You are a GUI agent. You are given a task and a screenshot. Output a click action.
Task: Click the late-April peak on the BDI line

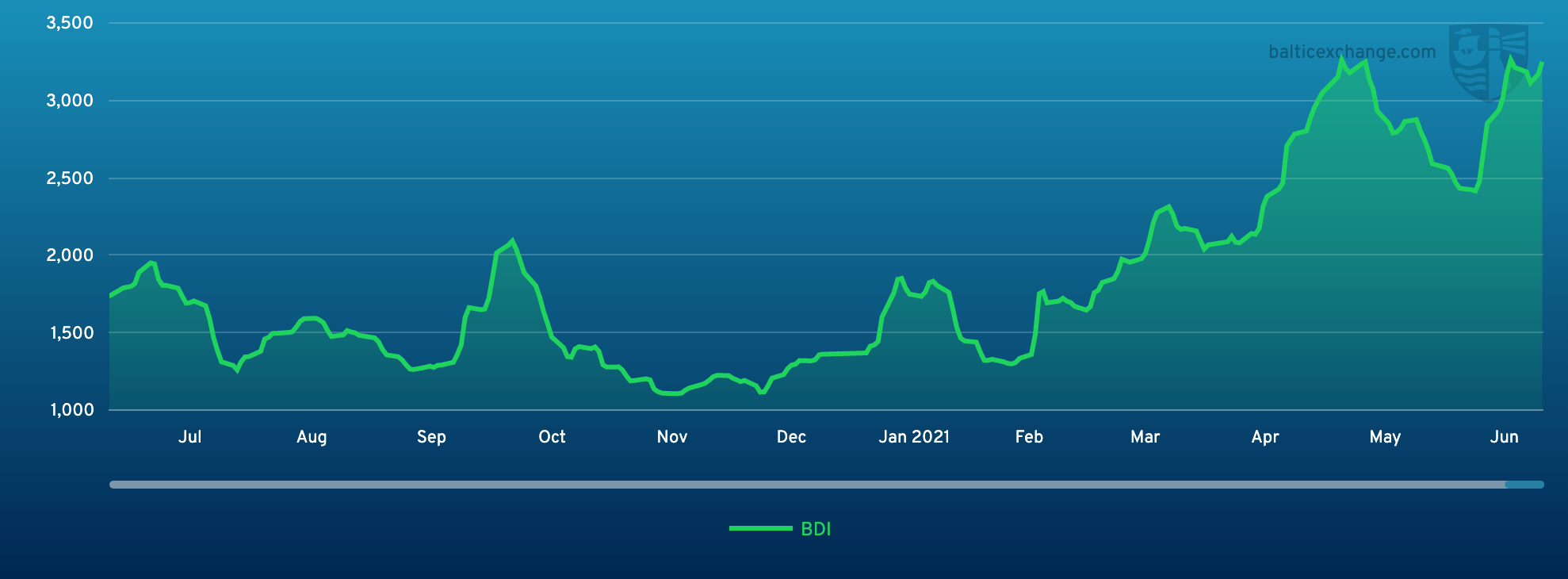(1342, 58)
